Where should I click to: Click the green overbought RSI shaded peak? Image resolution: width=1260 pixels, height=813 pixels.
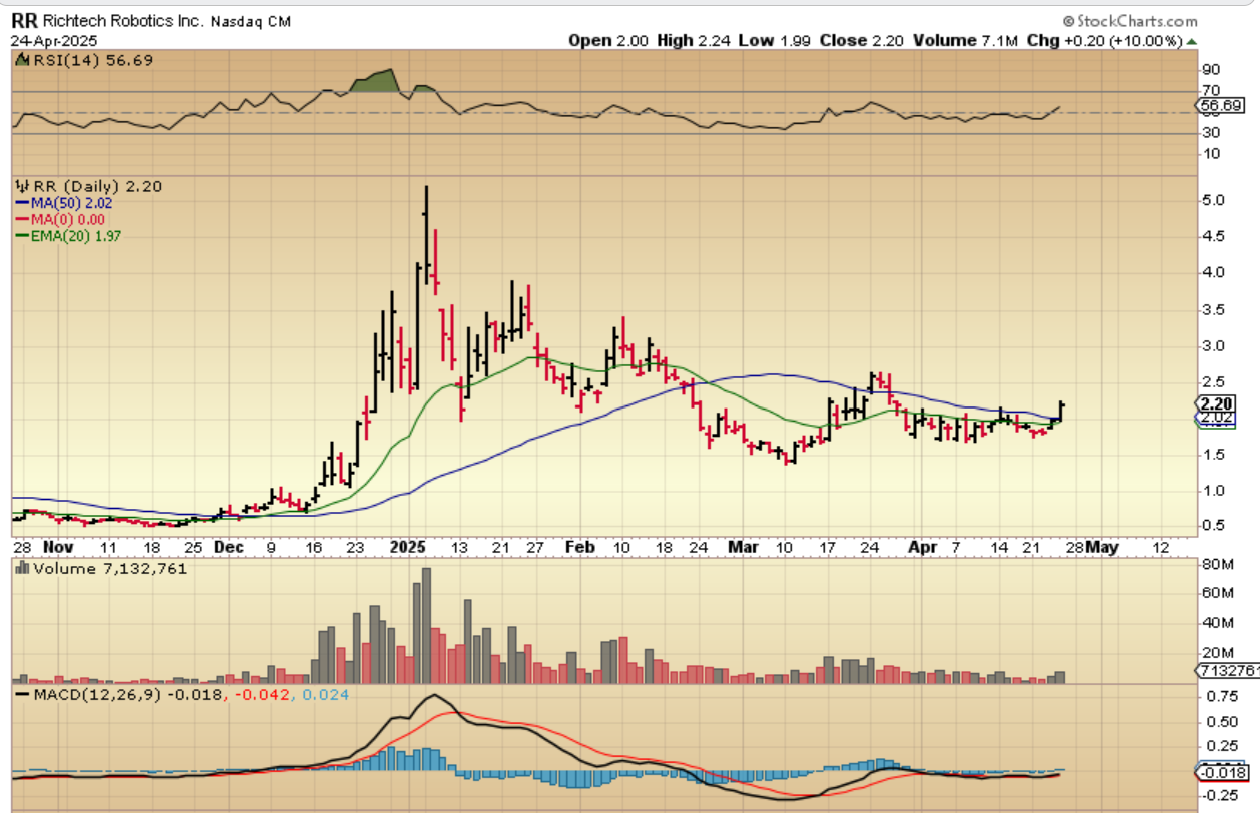375,80
